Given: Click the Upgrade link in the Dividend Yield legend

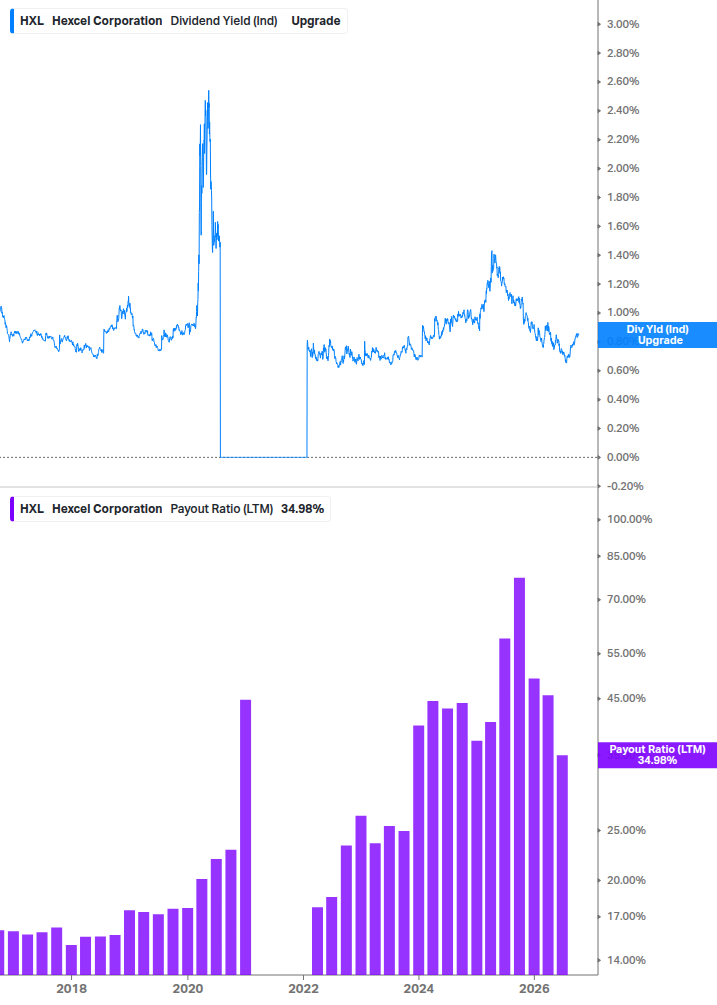Looking at the screenshot, I should (x=315, y=21).
